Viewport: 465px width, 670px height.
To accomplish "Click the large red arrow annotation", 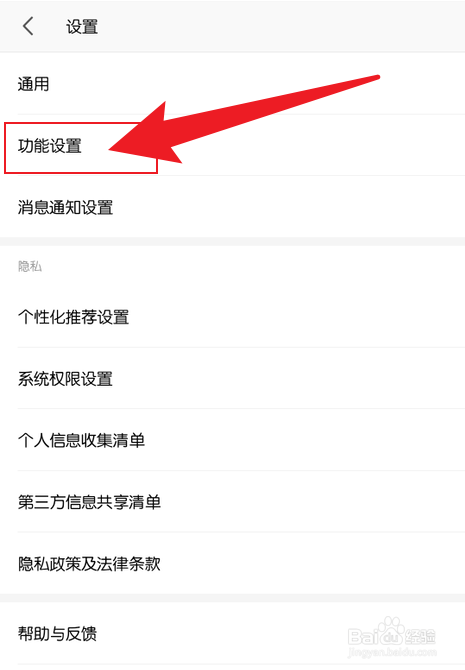I will coord(244,119).
